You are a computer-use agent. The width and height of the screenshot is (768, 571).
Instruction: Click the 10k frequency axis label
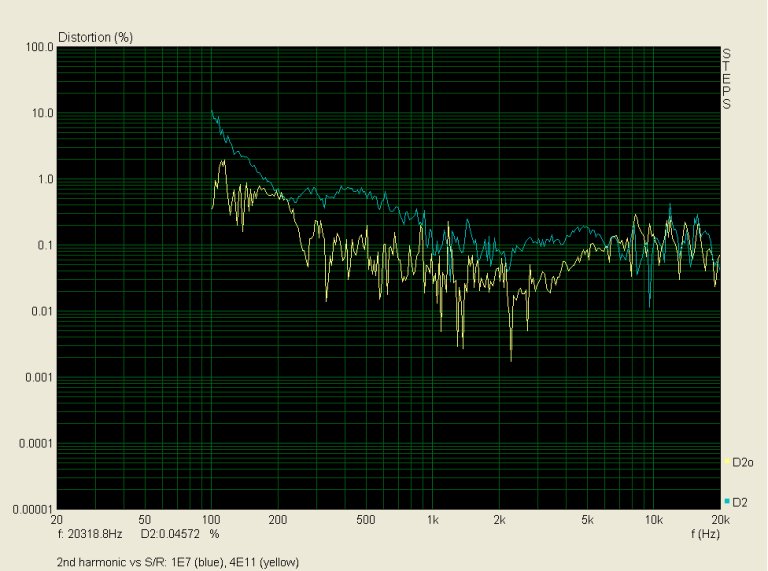(654, 520)
